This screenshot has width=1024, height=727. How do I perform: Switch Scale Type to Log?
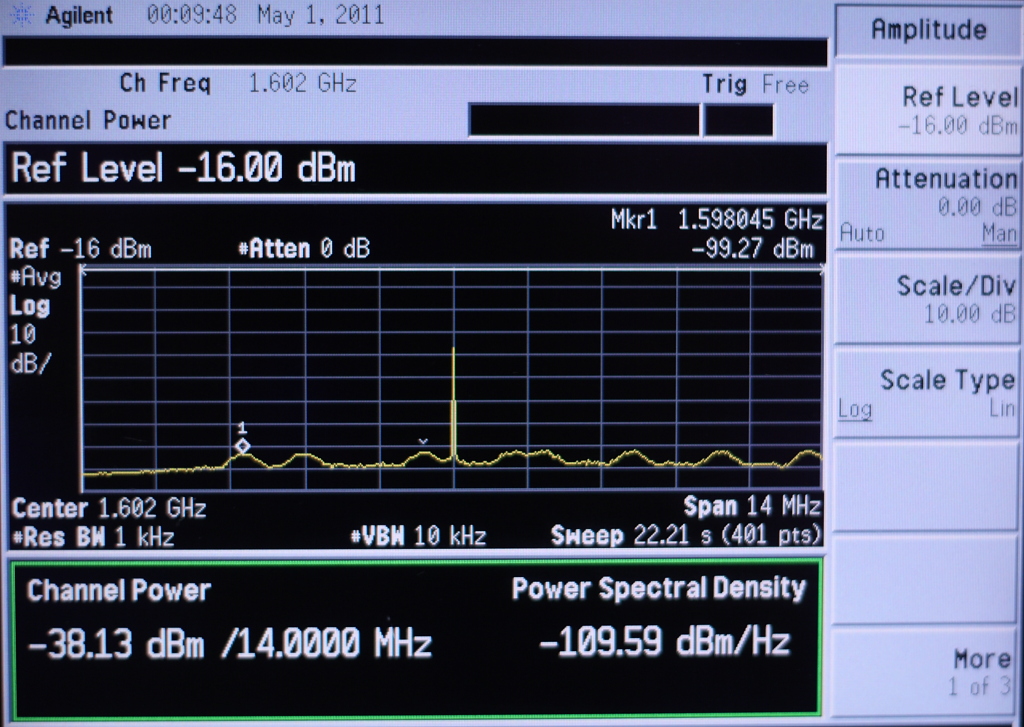tap(855, 409)
